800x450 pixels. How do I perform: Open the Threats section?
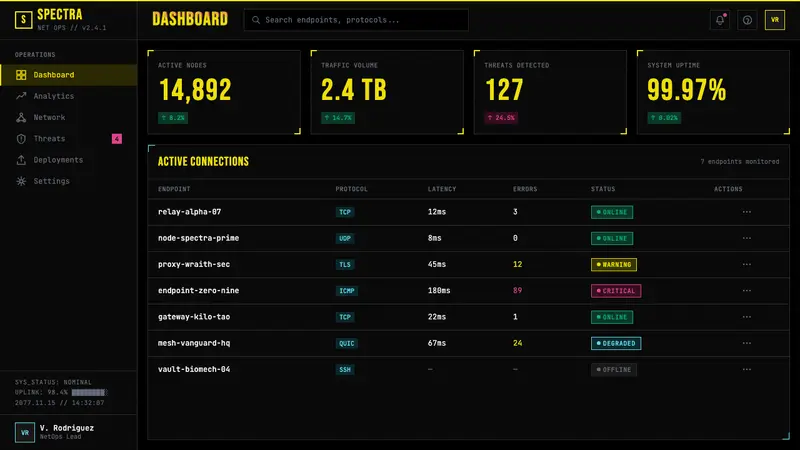click(x=68, y=139)
